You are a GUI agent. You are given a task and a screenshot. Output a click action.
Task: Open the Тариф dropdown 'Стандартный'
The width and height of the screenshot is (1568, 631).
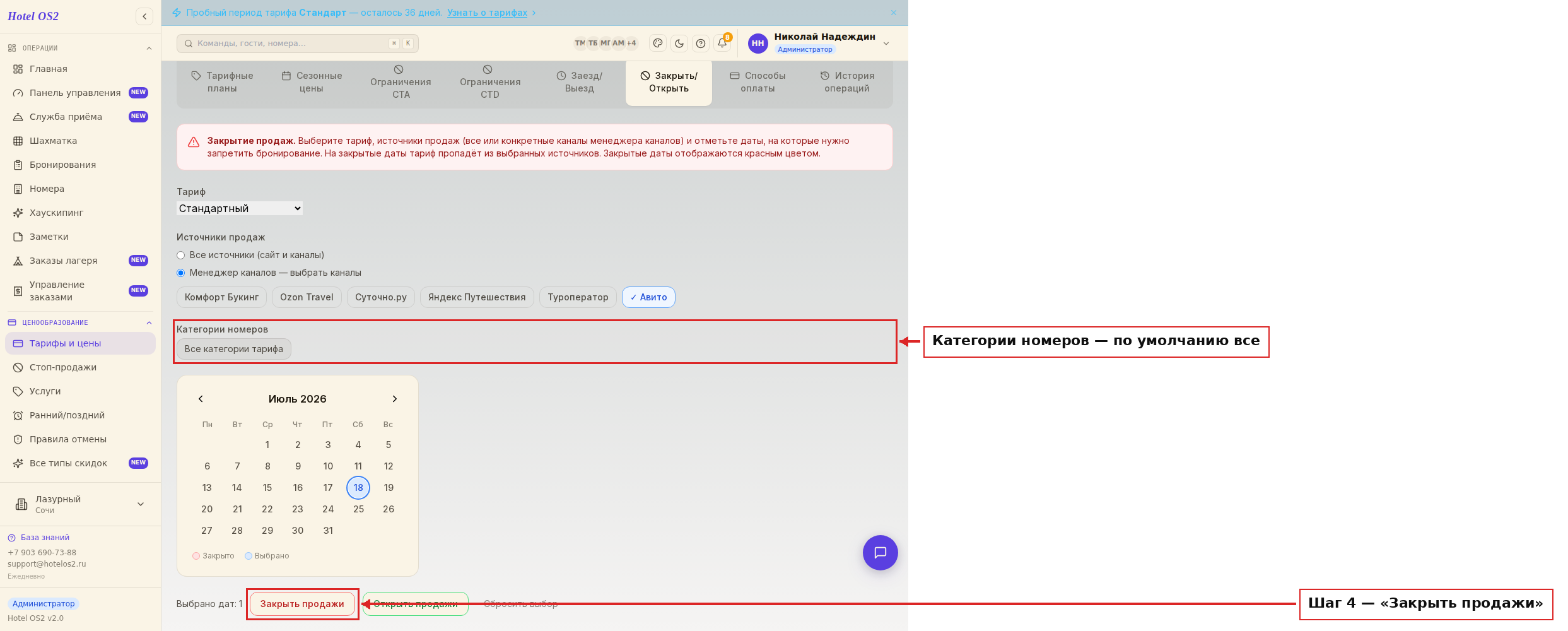240,208
